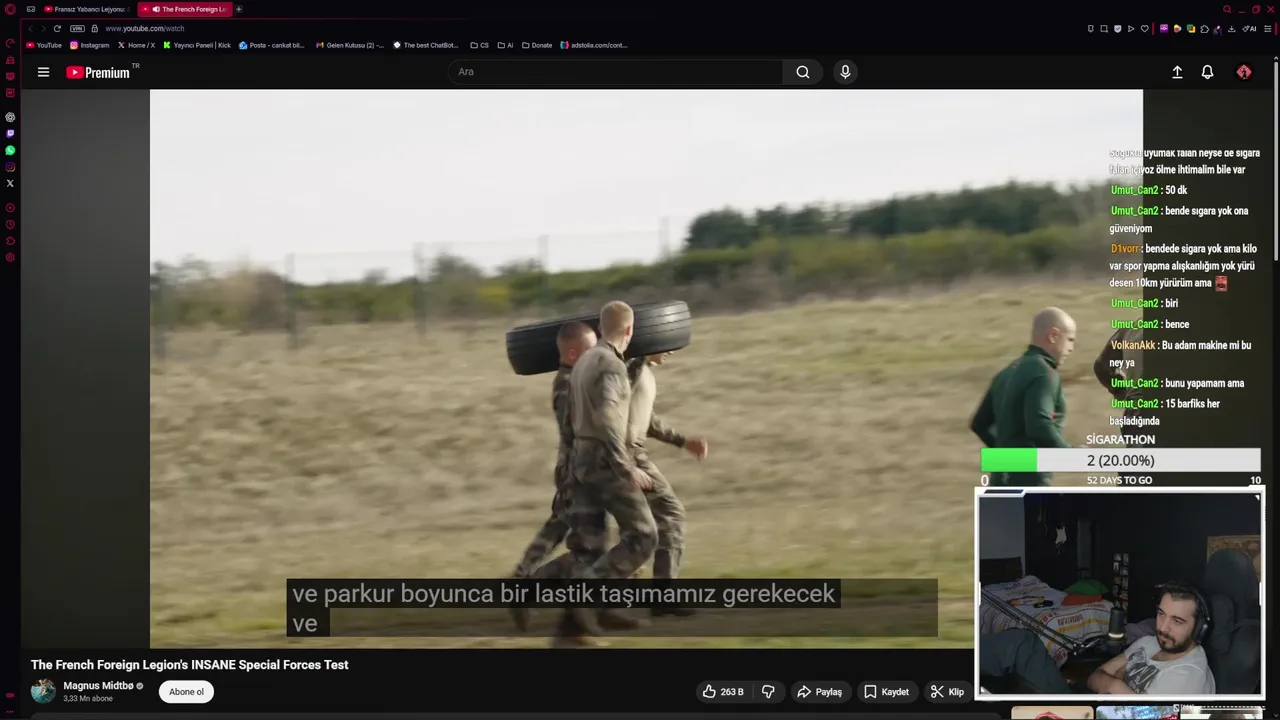Click the video title text
This screenshot has width=1280, height=720.
tap(190, 665)
